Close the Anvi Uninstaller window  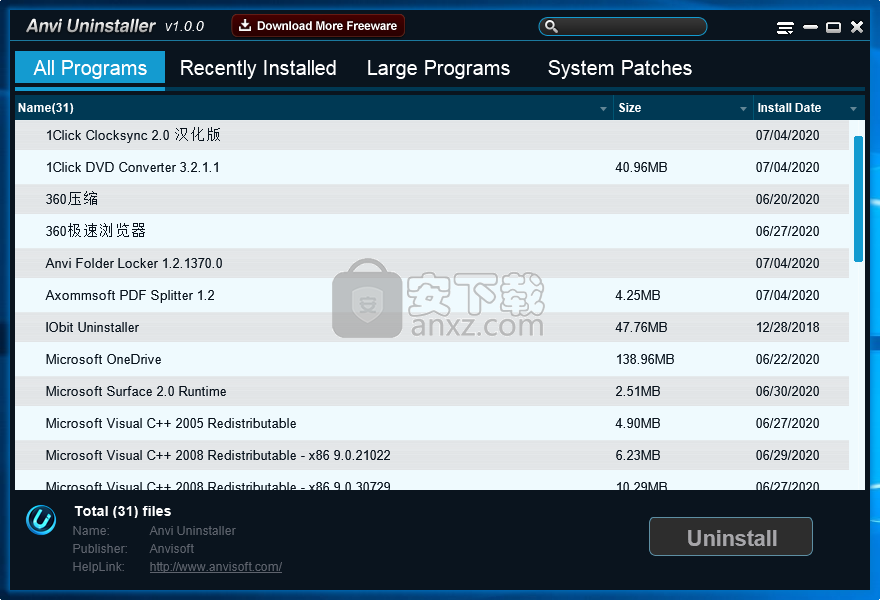(x=857, y=28)
